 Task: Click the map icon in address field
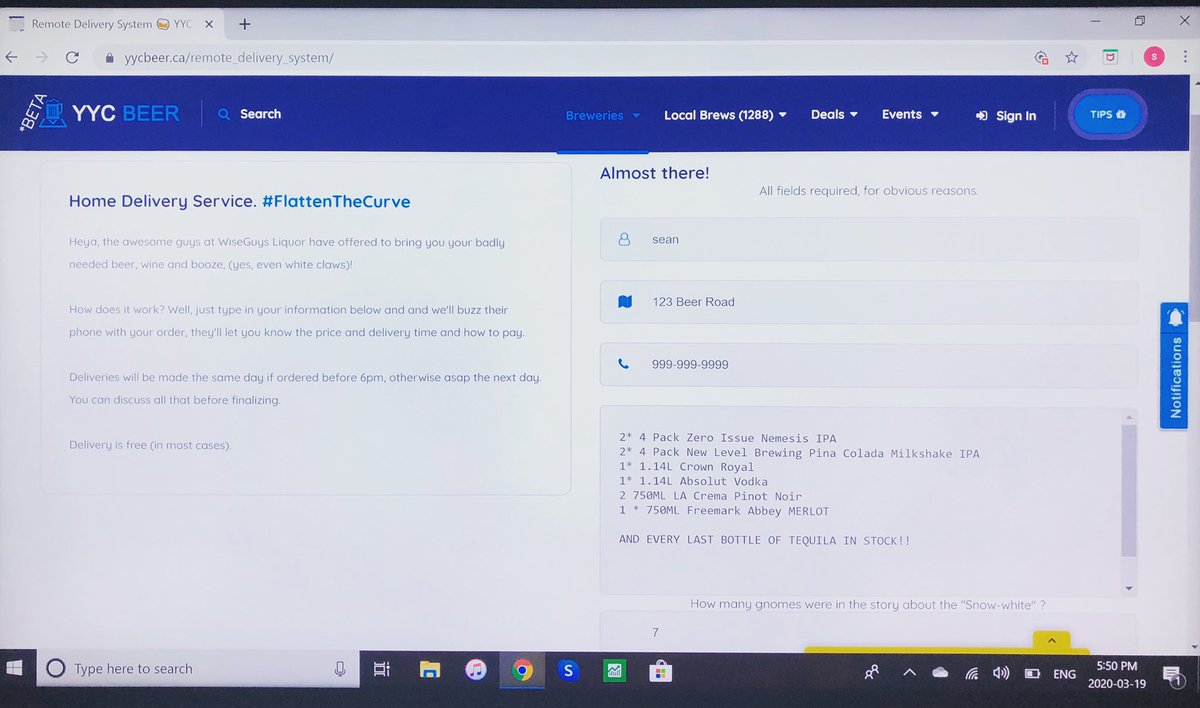(x=624, y=302)
